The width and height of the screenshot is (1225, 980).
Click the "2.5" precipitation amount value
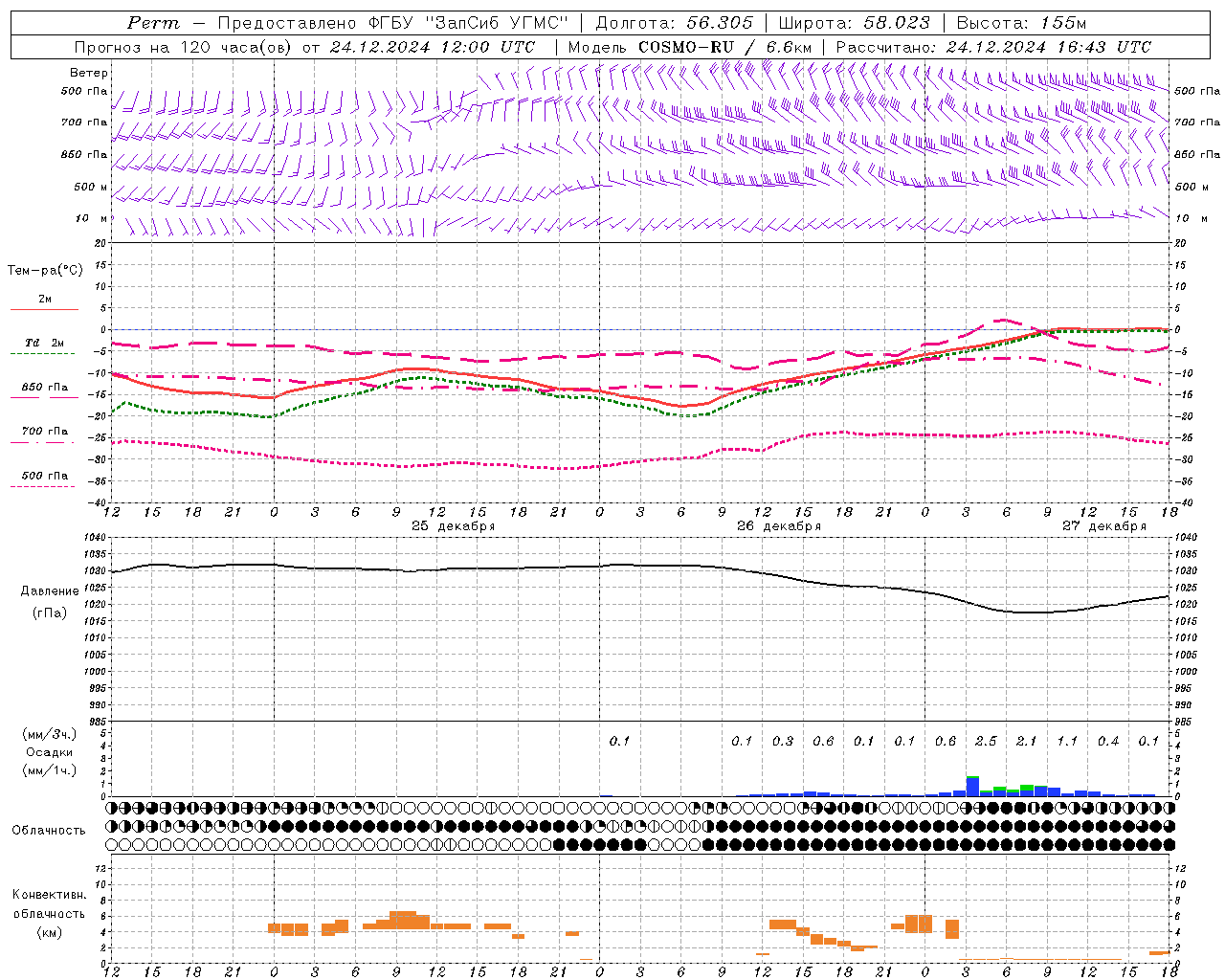click(986, 741)
